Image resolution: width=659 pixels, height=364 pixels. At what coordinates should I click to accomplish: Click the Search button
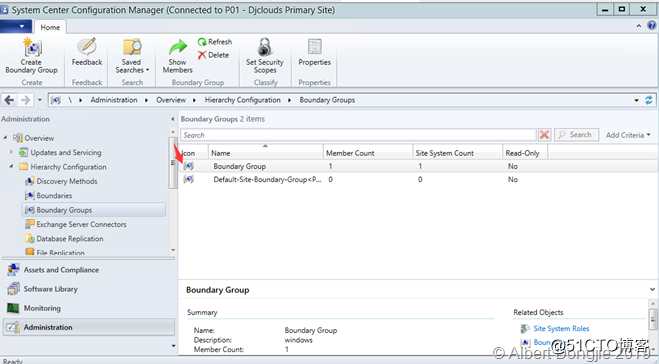576,135
